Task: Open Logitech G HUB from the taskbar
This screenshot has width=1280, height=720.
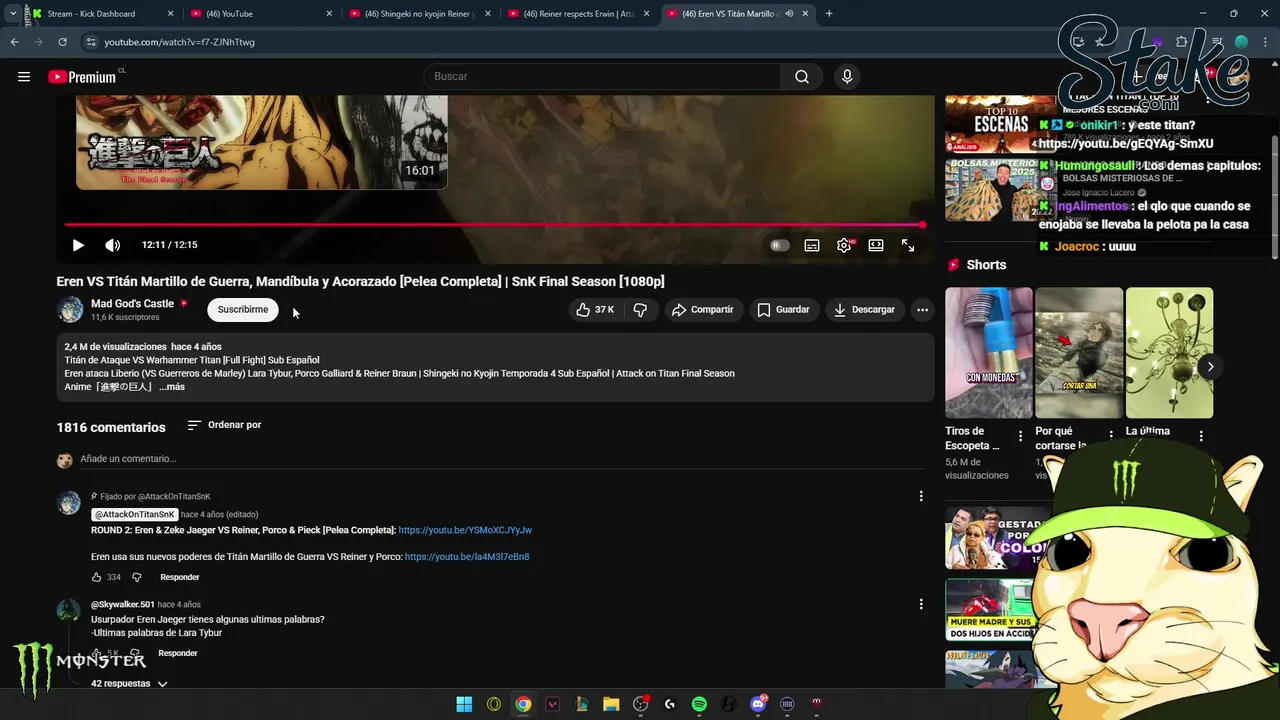Action: point(670,704)
